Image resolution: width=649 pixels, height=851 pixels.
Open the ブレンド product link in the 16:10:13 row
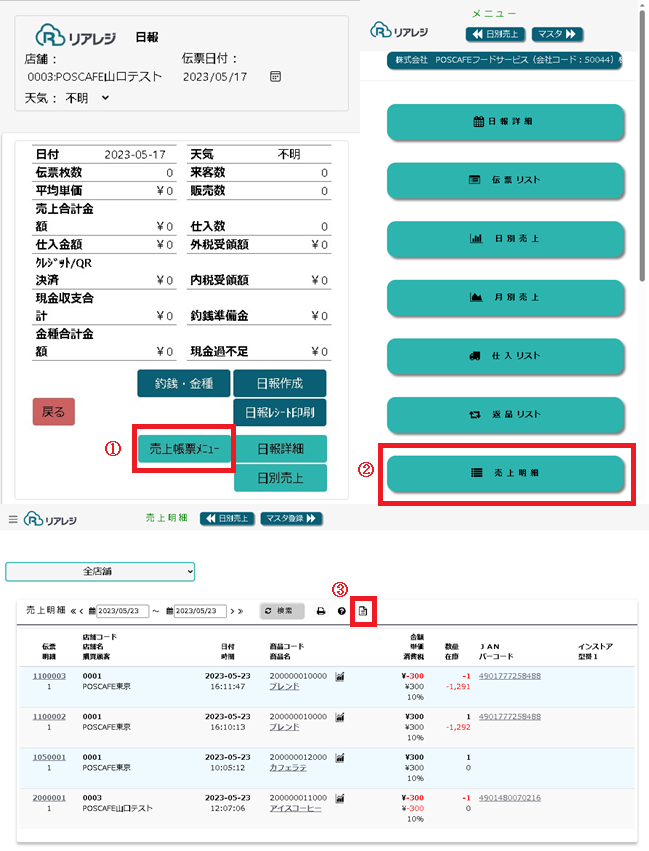[x=284, y=727]
